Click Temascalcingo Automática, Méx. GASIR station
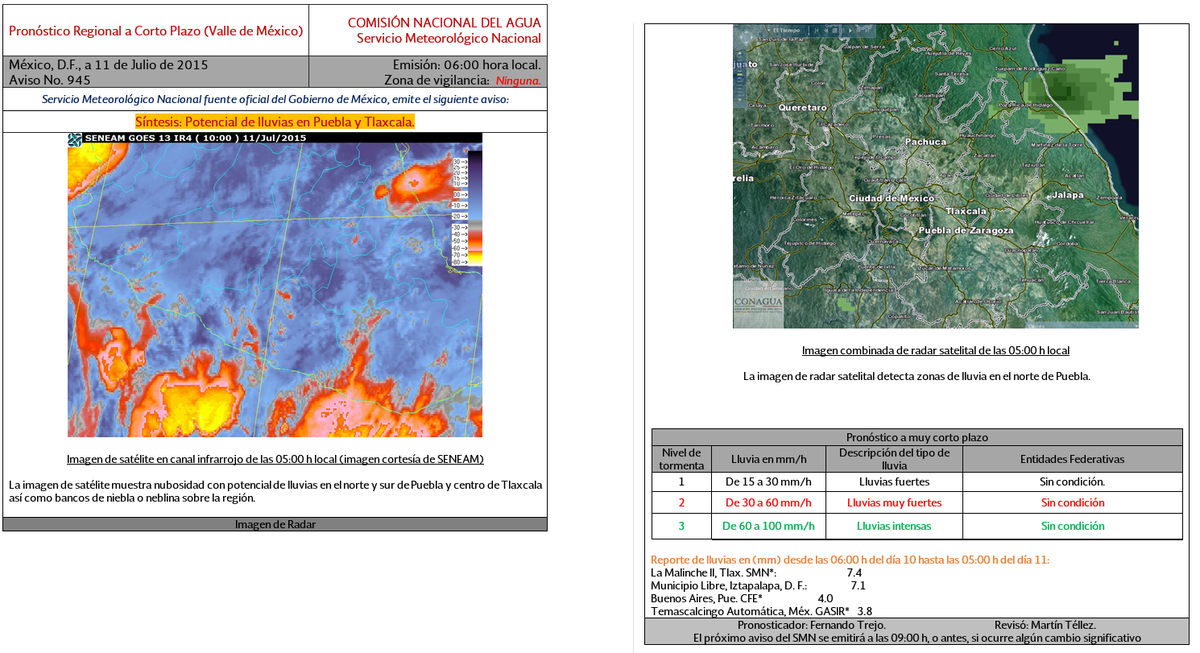The width and height of the screenshot is (1200, 653). [x=749, y=610]
